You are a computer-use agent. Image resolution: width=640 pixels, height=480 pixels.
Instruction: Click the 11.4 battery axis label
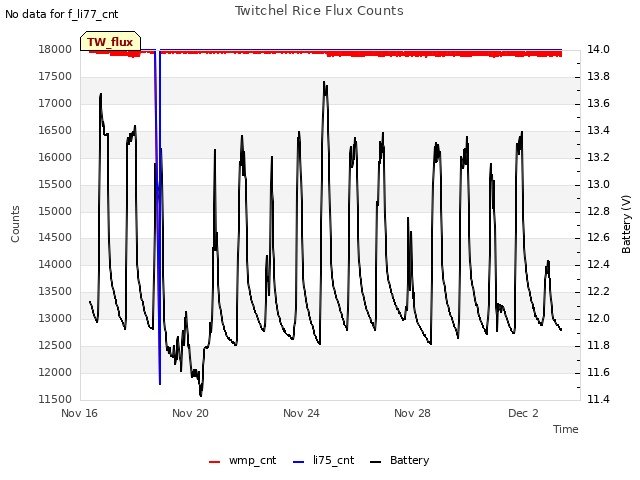click(x=598, y=399)
